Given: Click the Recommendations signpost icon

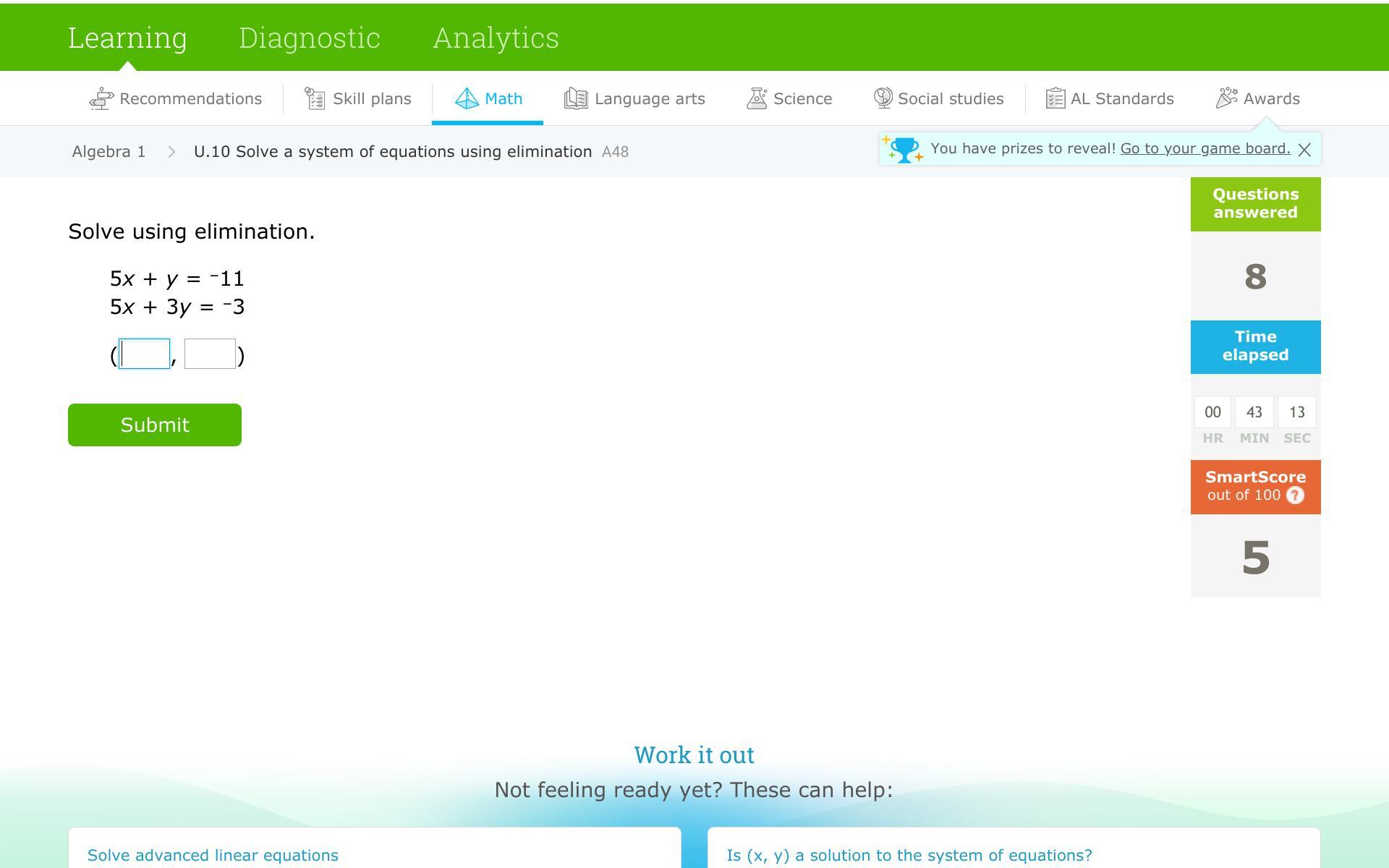Looking at the screenshot, I should [101, 98].
